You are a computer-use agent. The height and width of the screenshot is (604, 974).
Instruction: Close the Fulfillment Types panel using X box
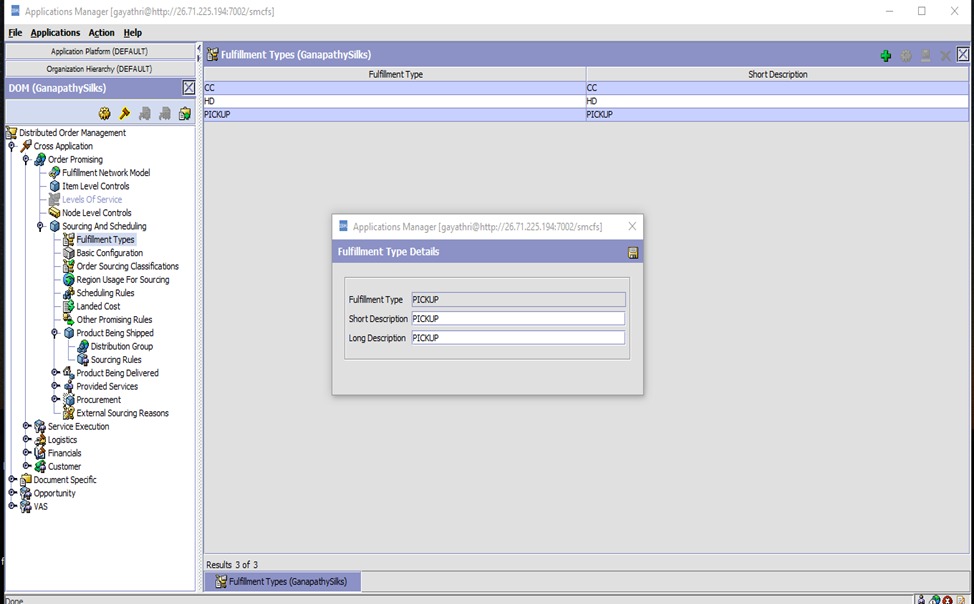click(963, 55)
